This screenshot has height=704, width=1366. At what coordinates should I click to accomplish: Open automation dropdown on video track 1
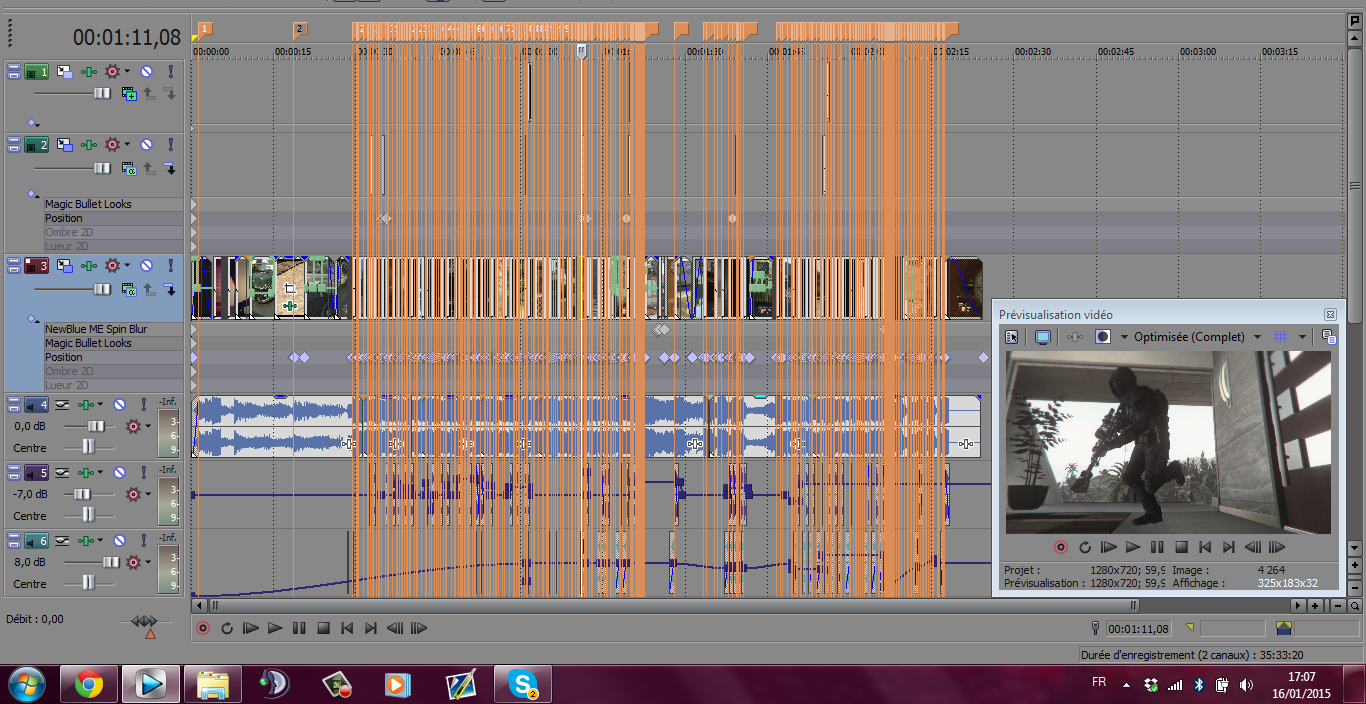click(127, 72)
